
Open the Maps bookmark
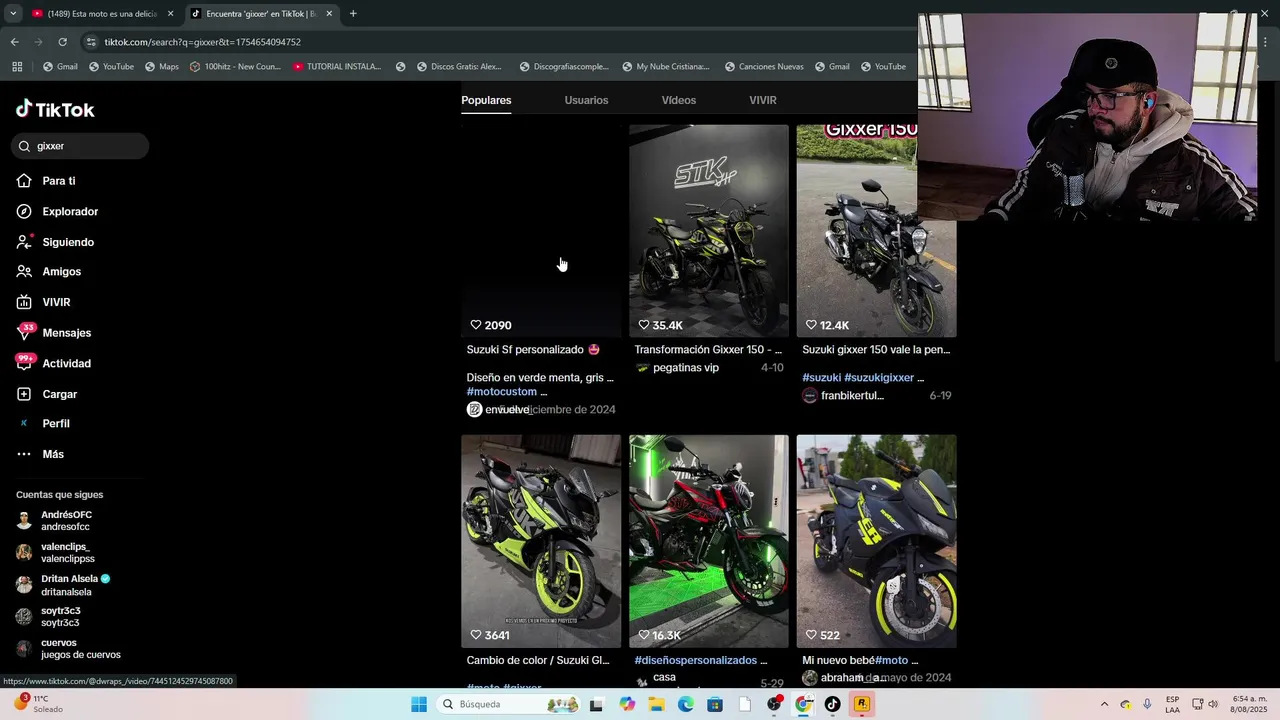(162, 67)
